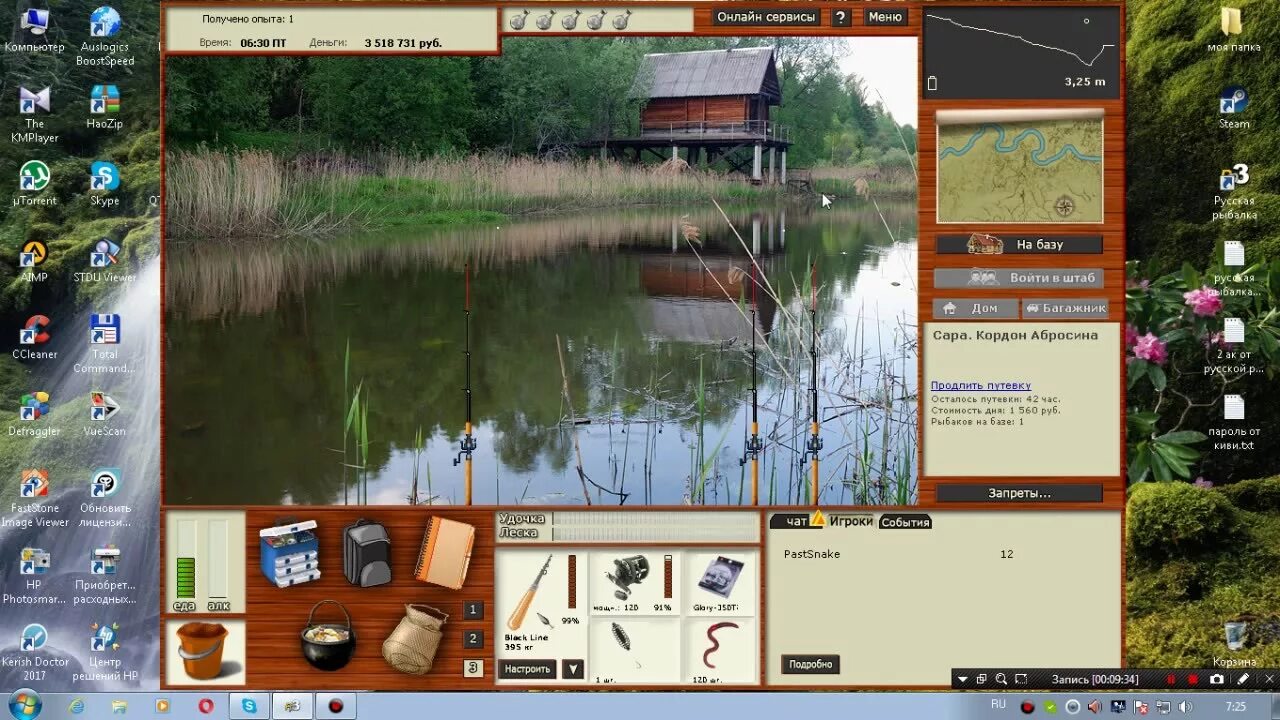
Task: Open the Меню button
Action: tap(885, 17)
